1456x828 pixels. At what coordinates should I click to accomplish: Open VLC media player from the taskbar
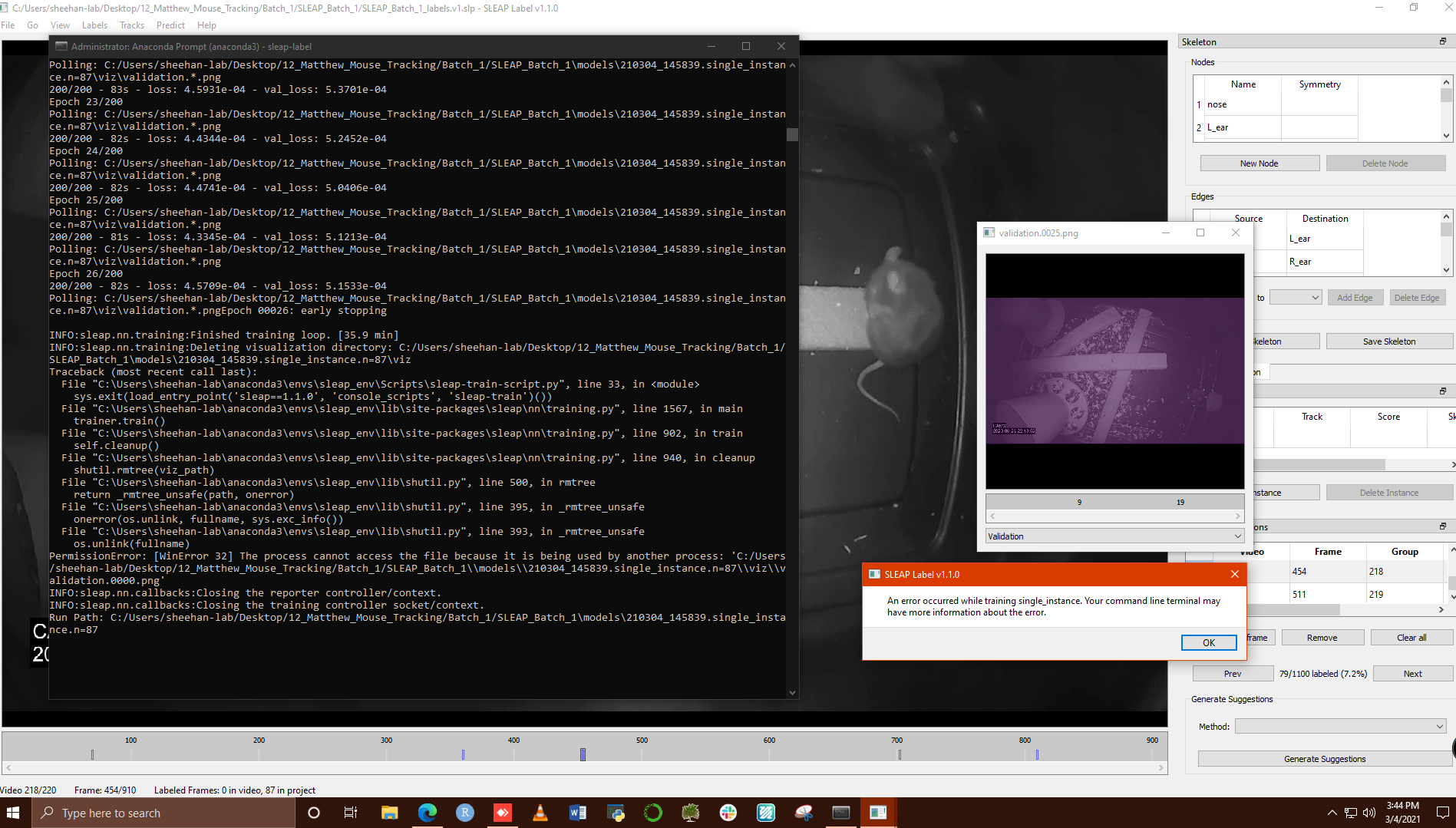click(x=540, y=812)
